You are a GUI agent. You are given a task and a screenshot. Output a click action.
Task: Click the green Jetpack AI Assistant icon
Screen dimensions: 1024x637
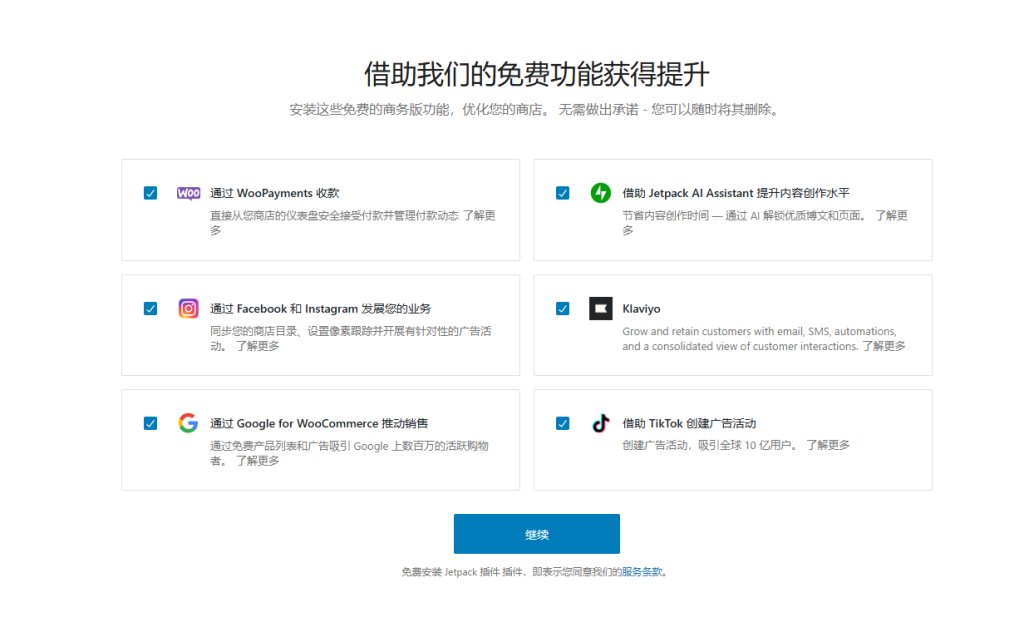tap(600, 192)
